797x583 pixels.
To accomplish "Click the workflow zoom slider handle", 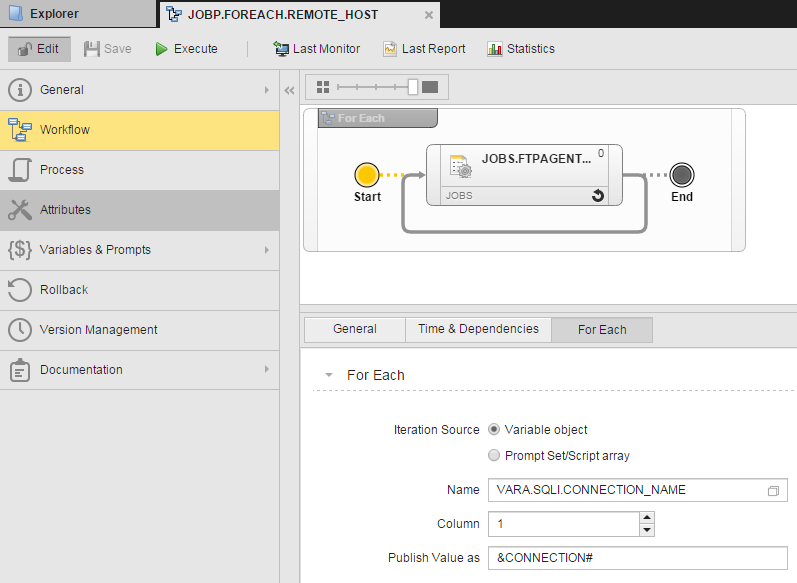I will pyautogui.click(x=413, y=87).
